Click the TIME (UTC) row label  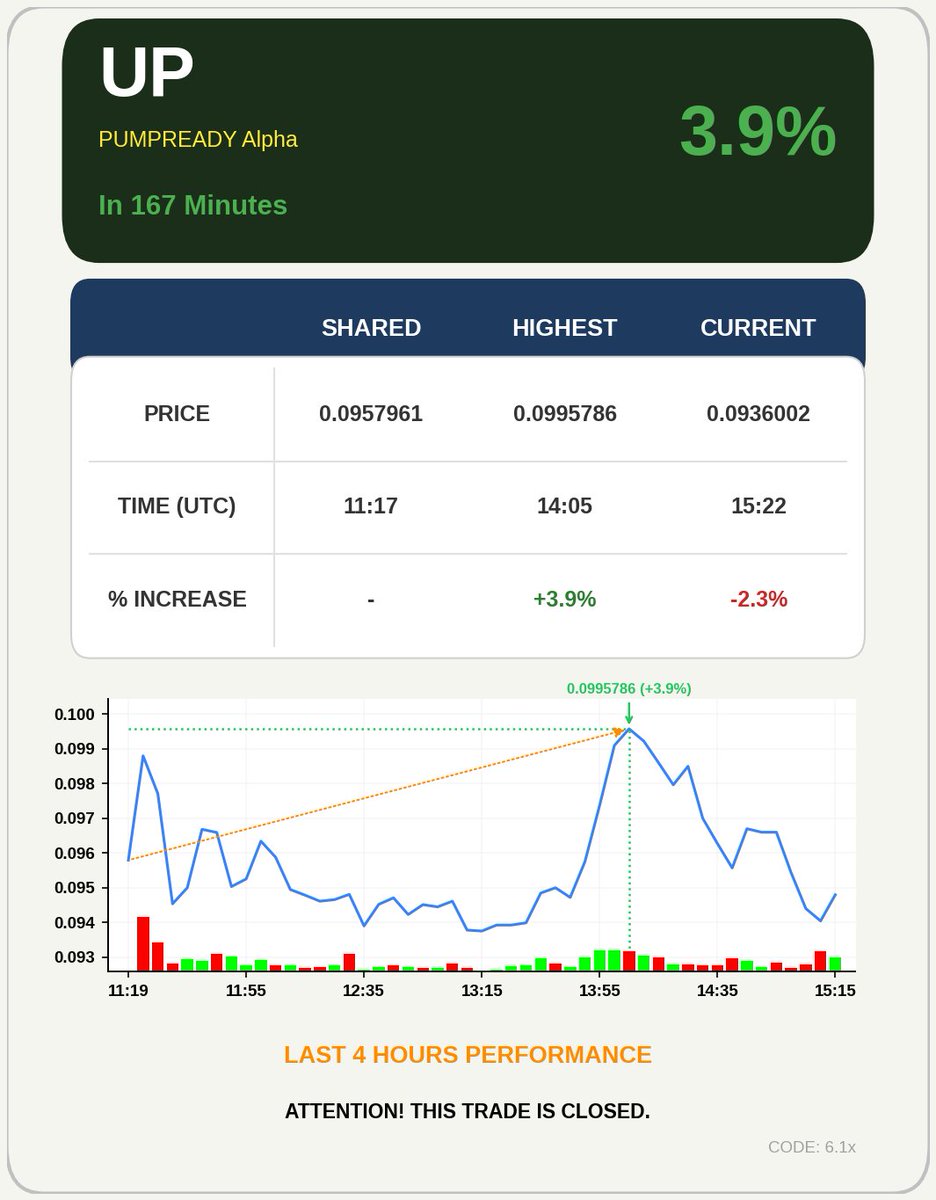tap(177, 506)
